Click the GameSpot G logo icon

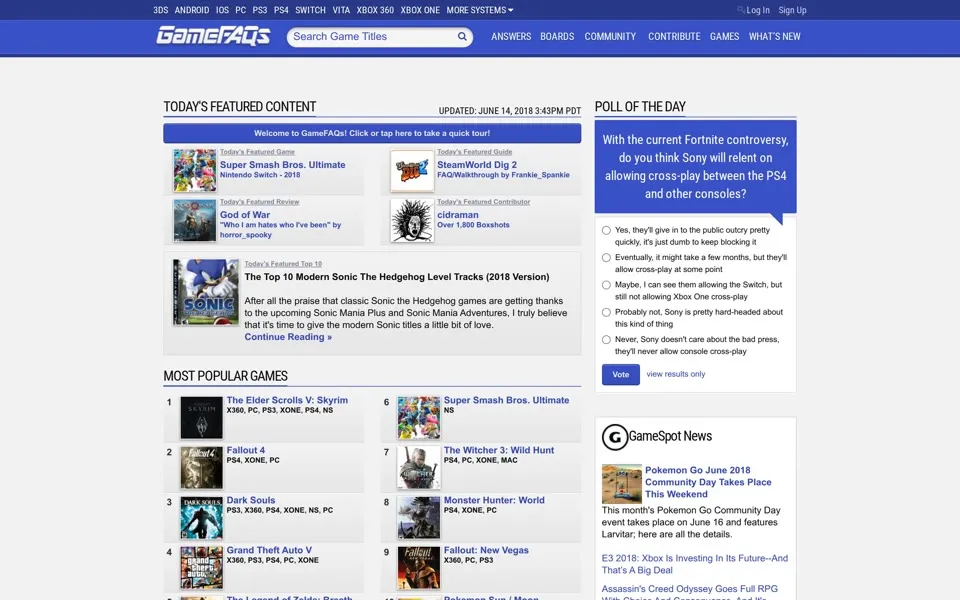pos(614,437)
